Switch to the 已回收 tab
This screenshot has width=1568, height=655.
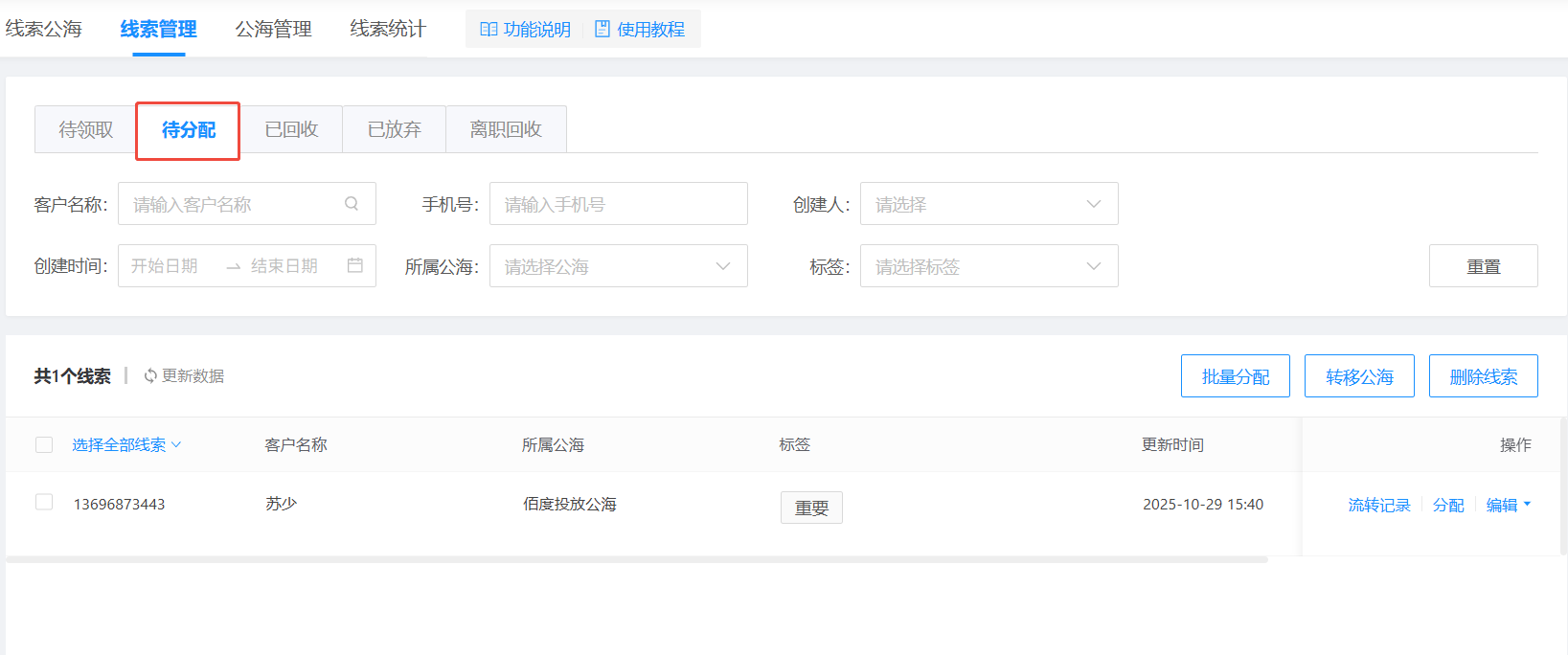point(291,129)
